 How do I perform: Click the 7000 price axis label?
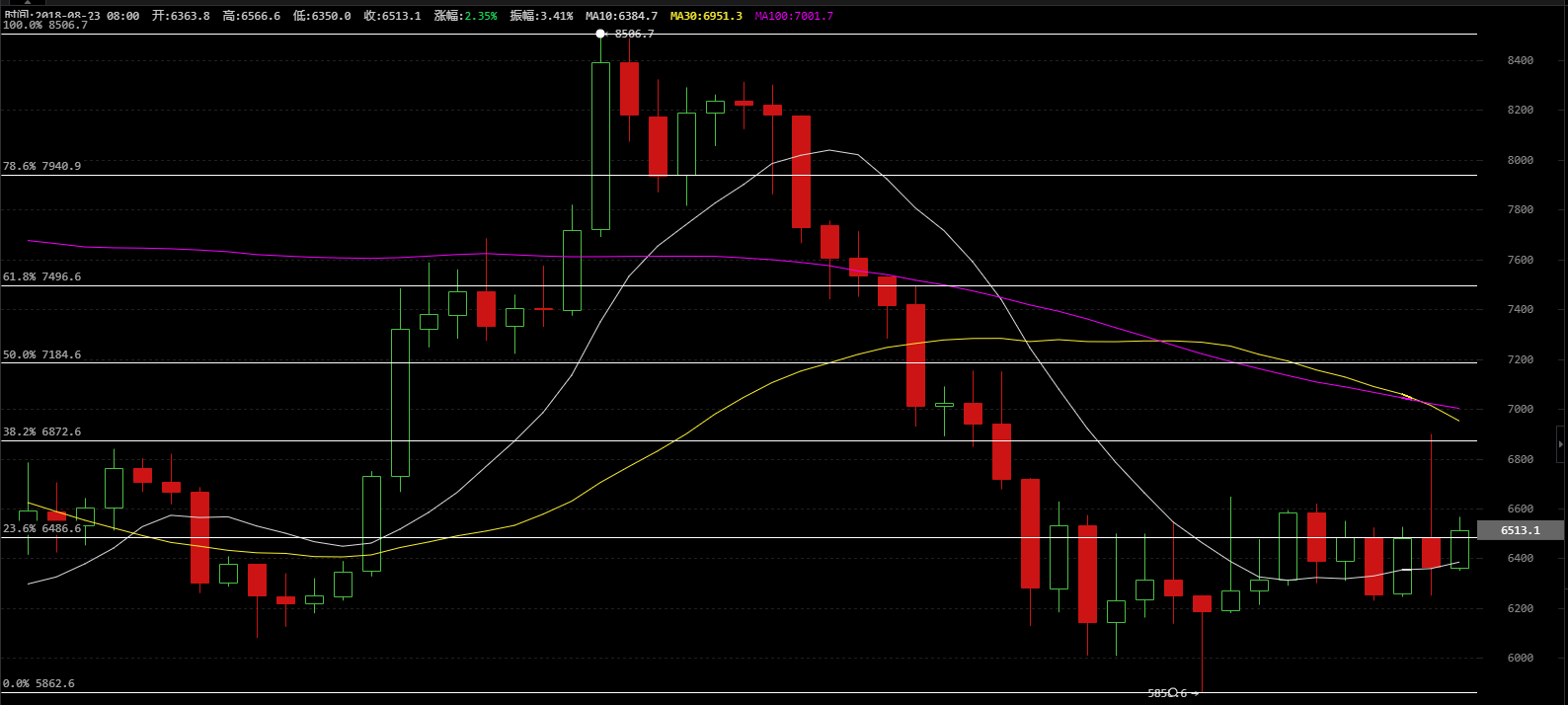coord(1521,409)
